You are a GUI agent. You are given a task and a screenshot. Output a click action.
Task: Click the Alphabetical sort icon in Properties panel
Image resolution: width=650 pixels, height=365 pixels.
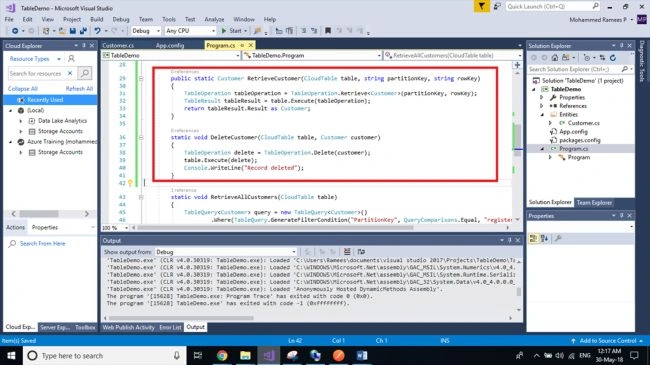tap(545, 238)
